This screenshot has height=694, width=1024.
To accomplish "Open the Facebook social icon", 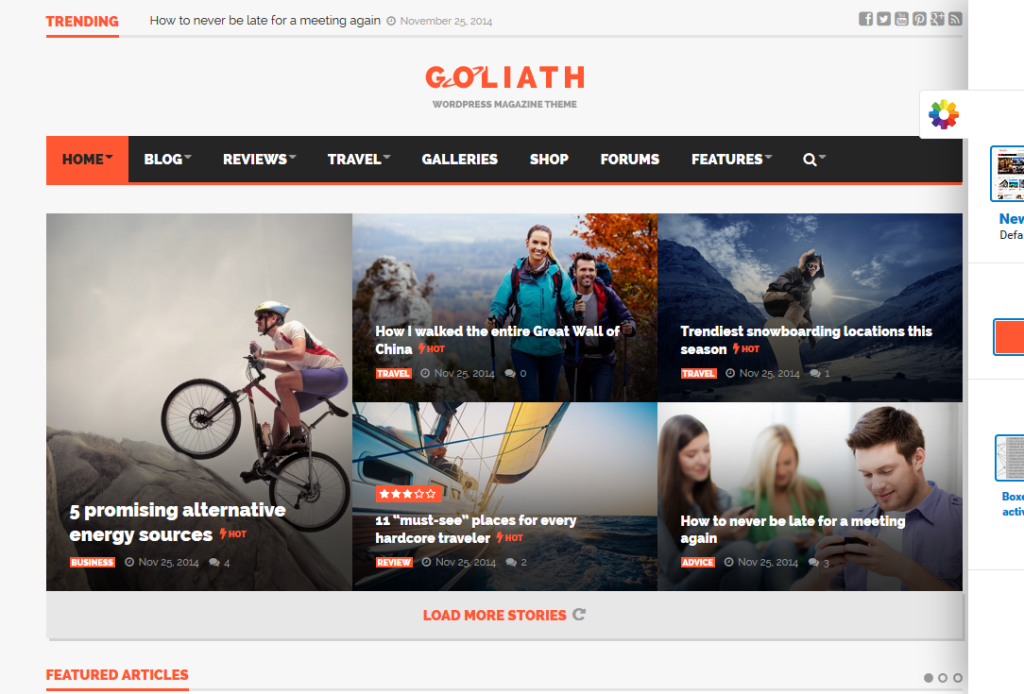I will 865,19.
